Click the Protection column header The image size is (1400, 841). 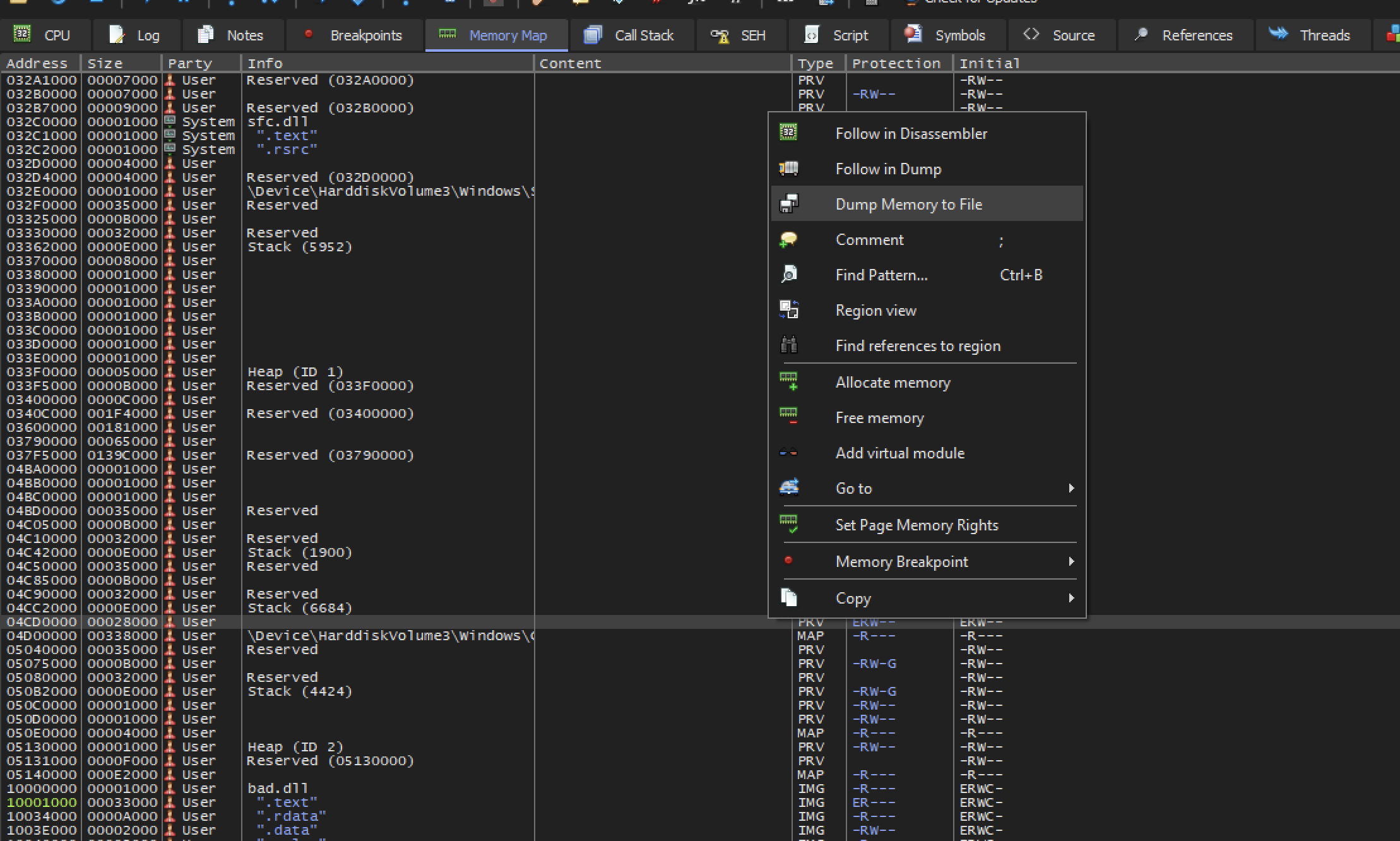pyautogui.click(x=899, y=63)
